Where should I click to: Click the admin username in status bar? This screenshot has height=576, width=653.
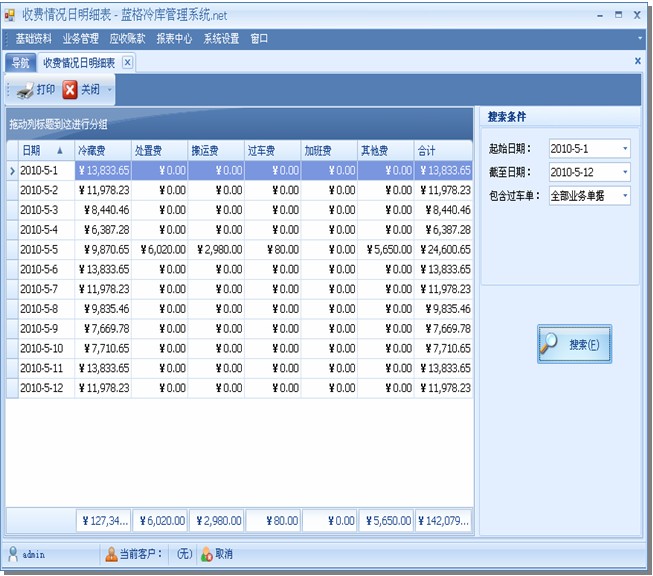[33, 554]
